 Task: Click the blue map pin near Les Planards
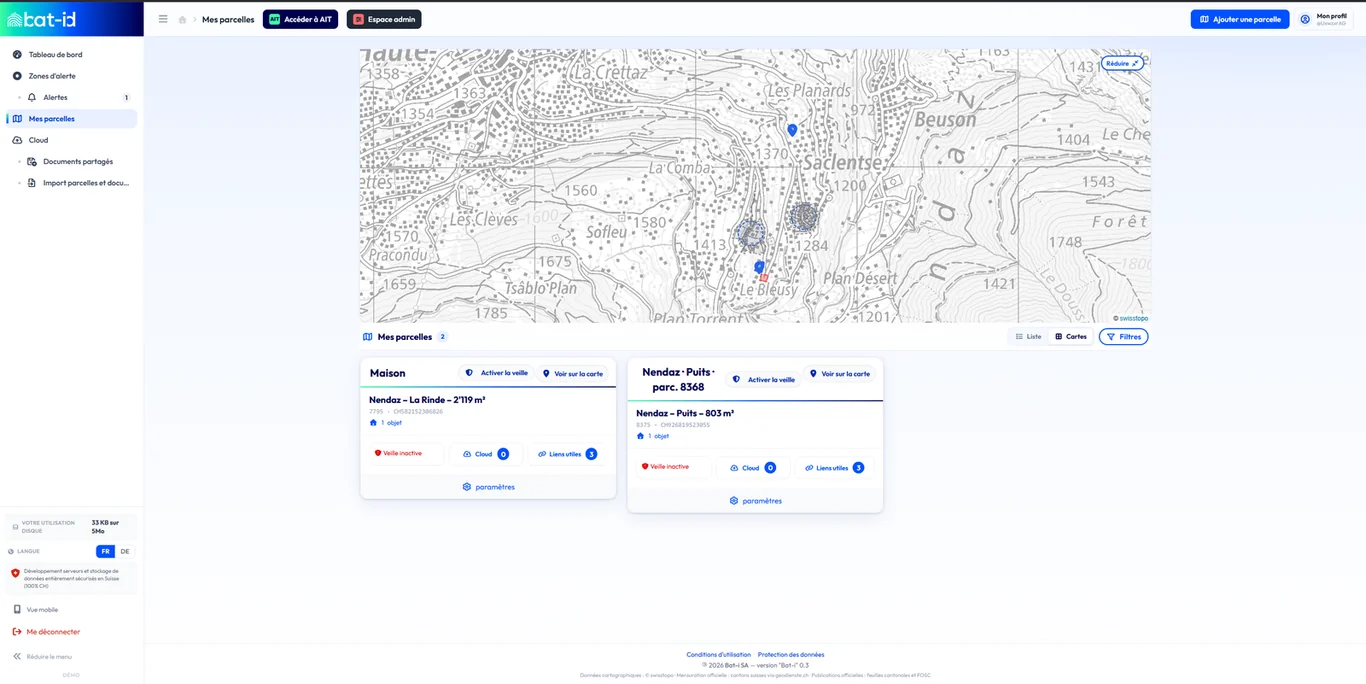792,130
